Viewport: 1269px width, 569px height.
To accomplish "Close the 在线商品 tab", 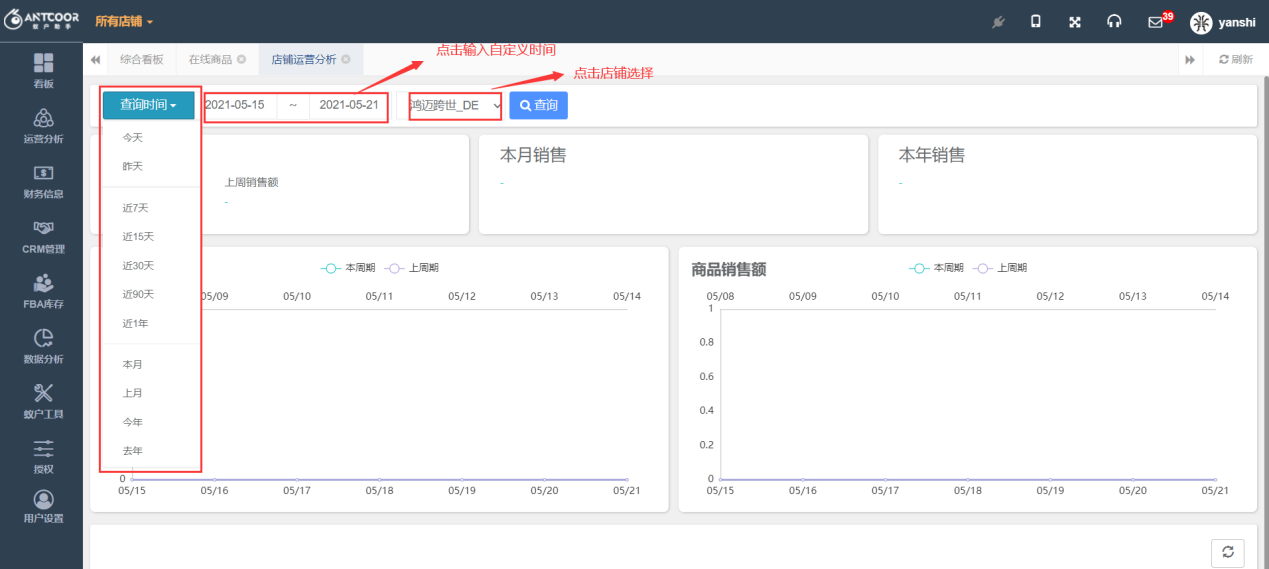I will point(241,60).
